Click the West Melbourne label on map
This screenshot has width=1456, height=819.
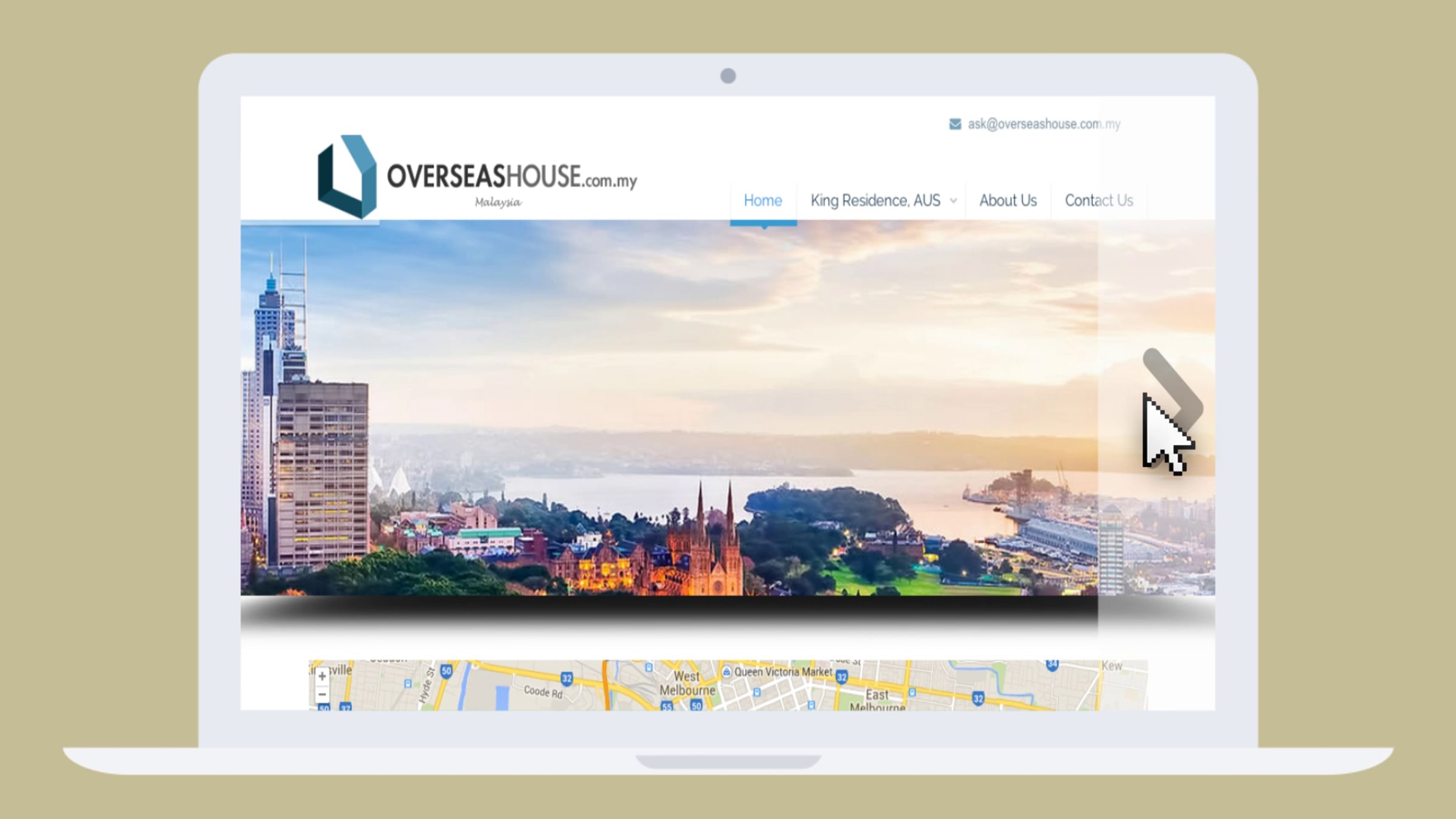[687, 683]
